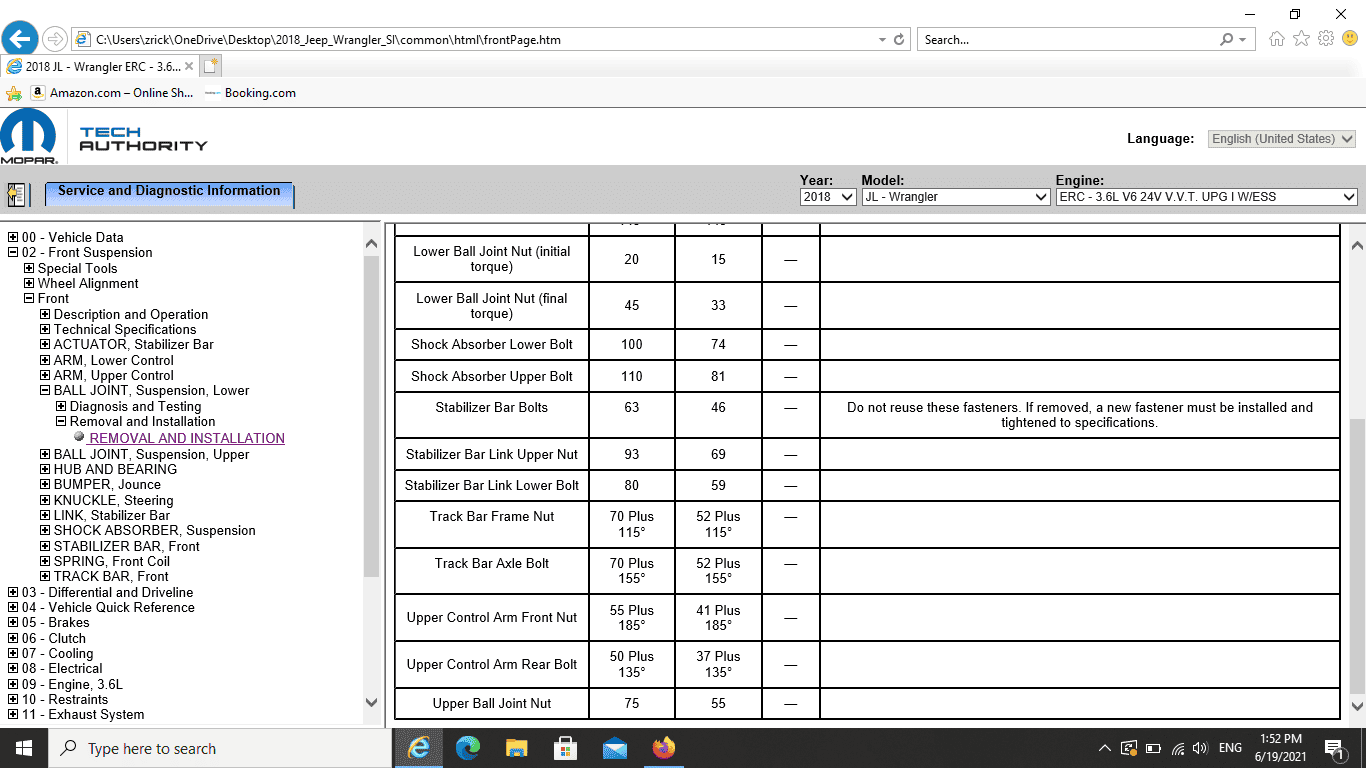Open the browser Tools gear icon
Viewport: 1366px width, 768px height.
1326,39
